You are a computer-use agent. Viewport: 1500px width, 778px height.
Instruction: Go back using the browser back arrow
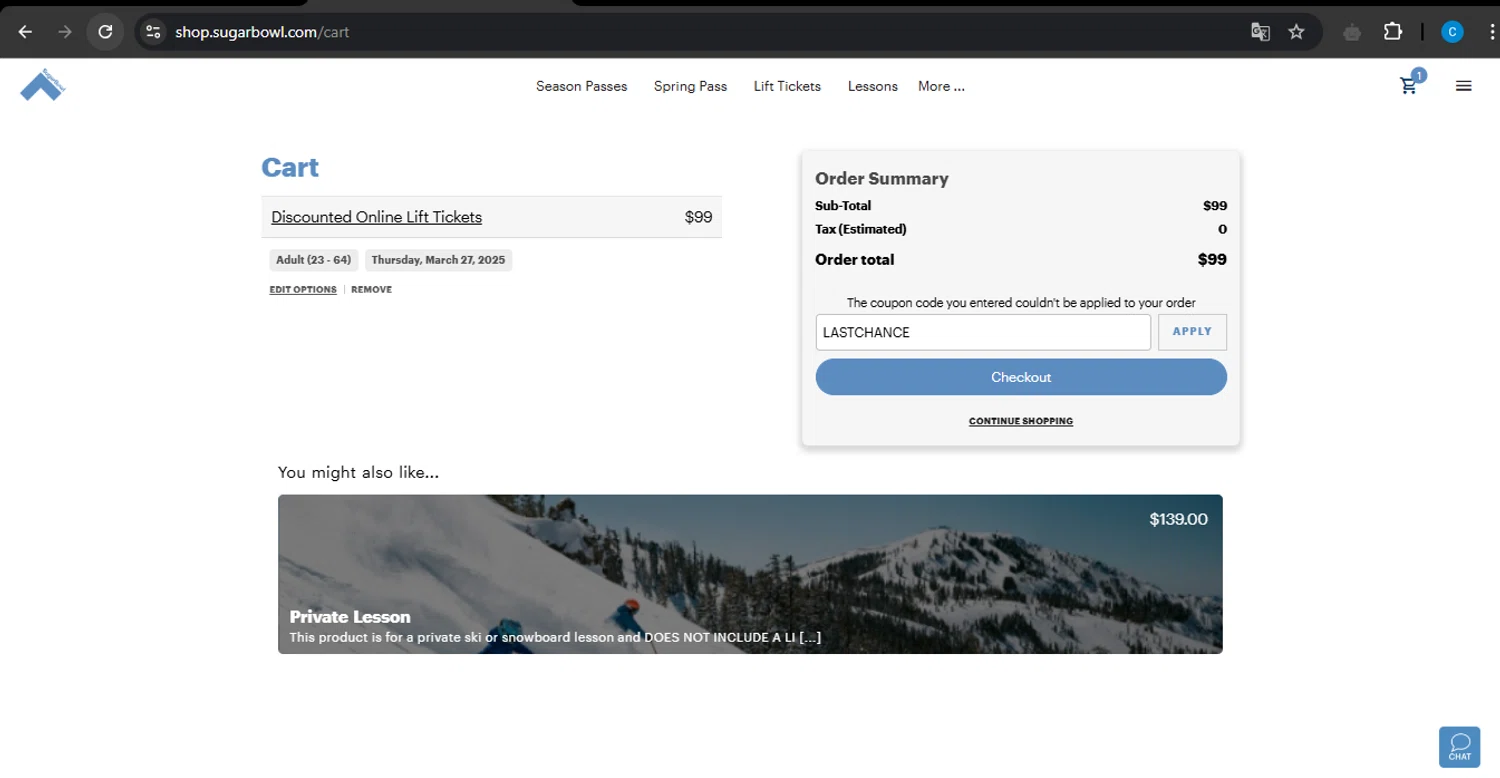coord(26,32)
